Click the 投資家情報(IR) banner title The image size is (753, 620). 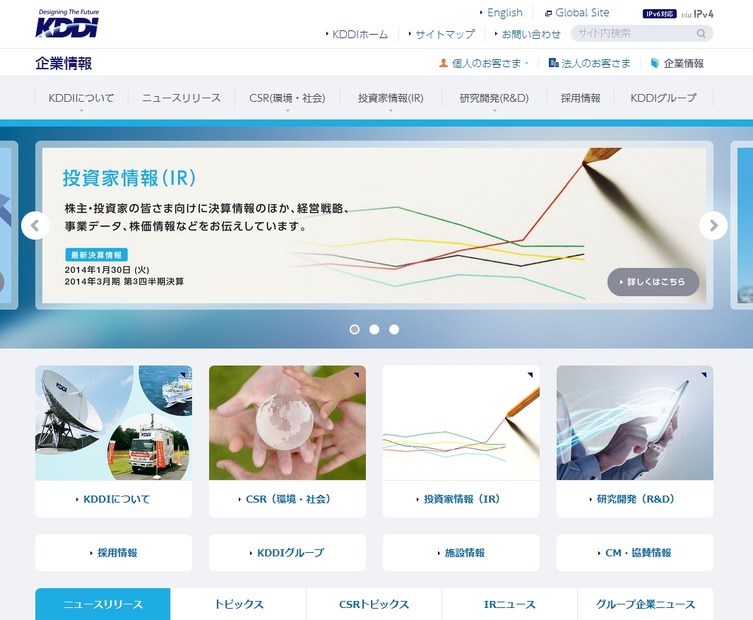(129, 178)
